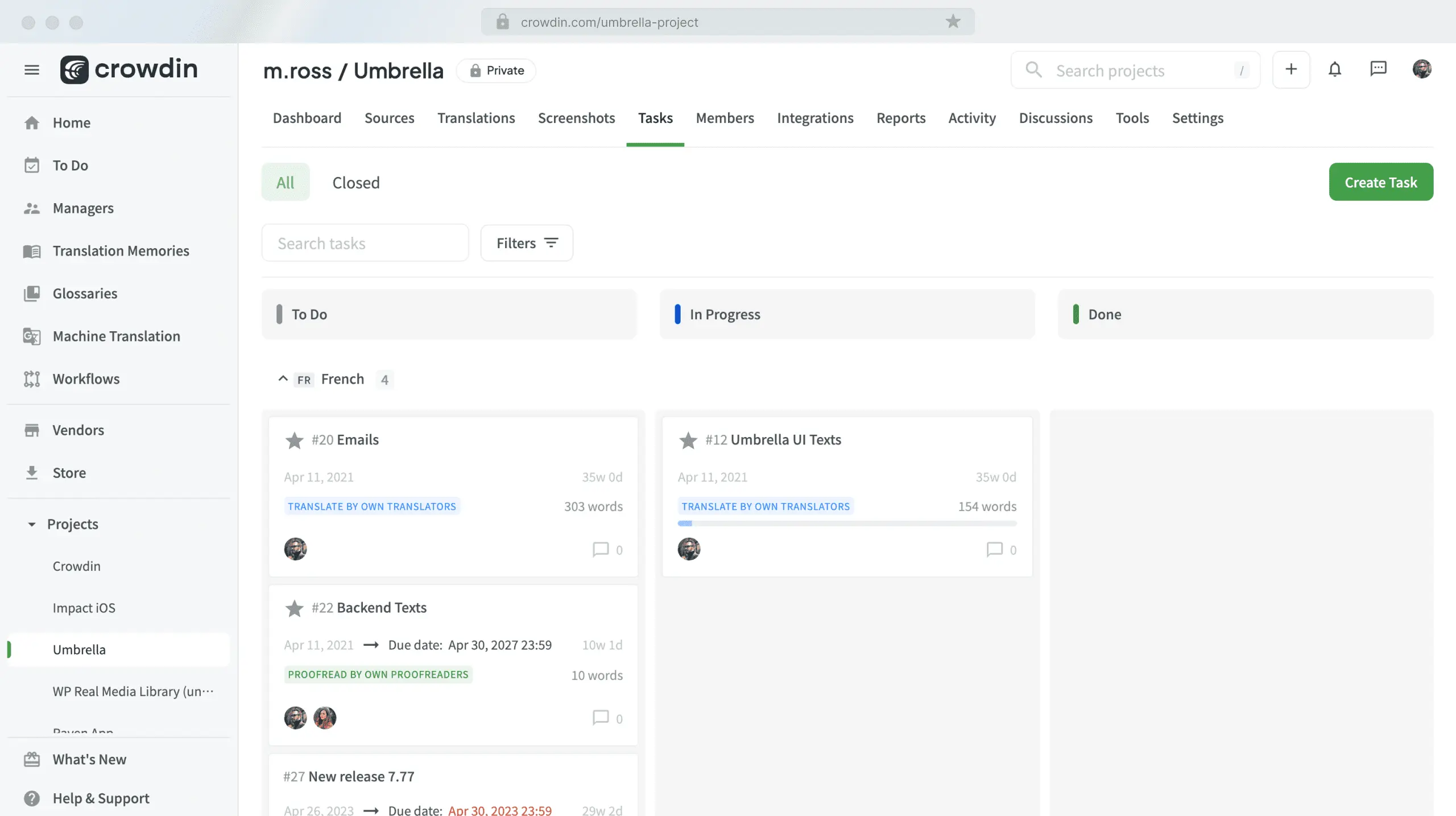Switch to the Reports tab
1456x816 pixels.
(901, 117)
